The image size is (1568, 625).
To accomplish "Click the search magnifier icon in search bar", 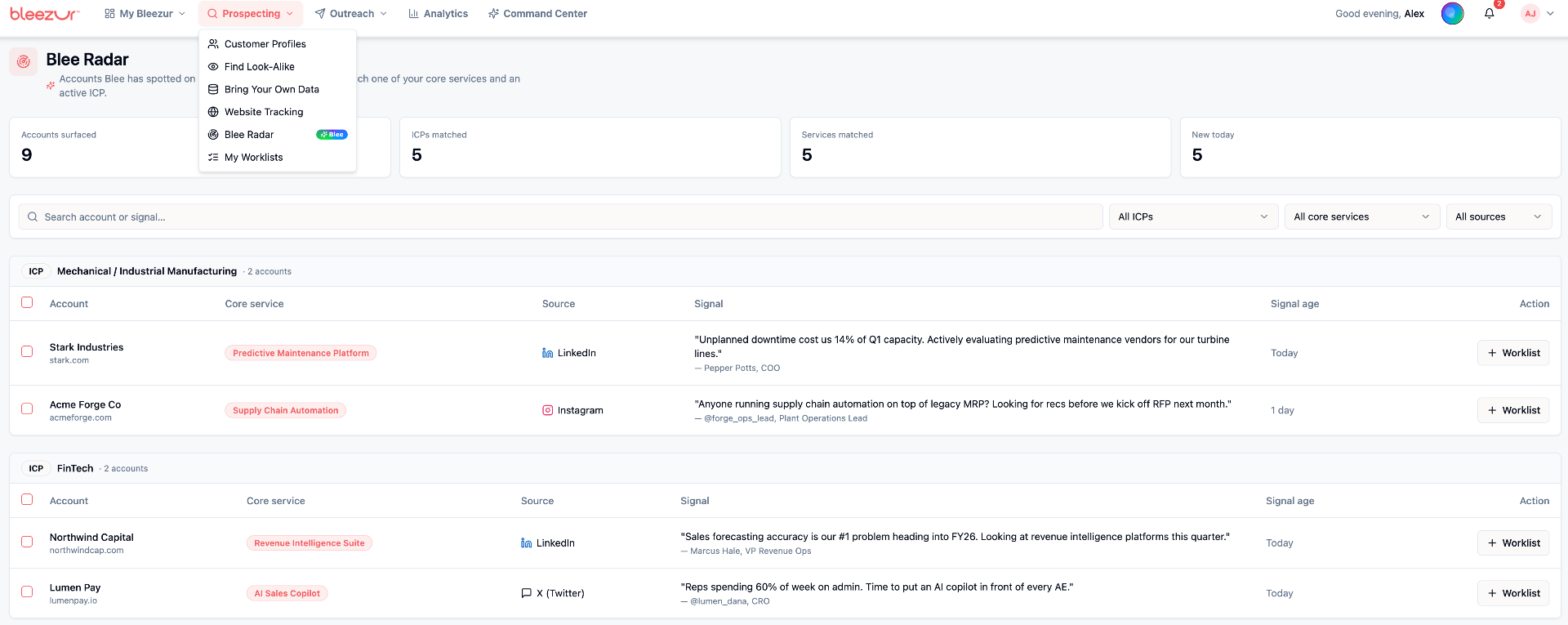I will tap(33, 217).
